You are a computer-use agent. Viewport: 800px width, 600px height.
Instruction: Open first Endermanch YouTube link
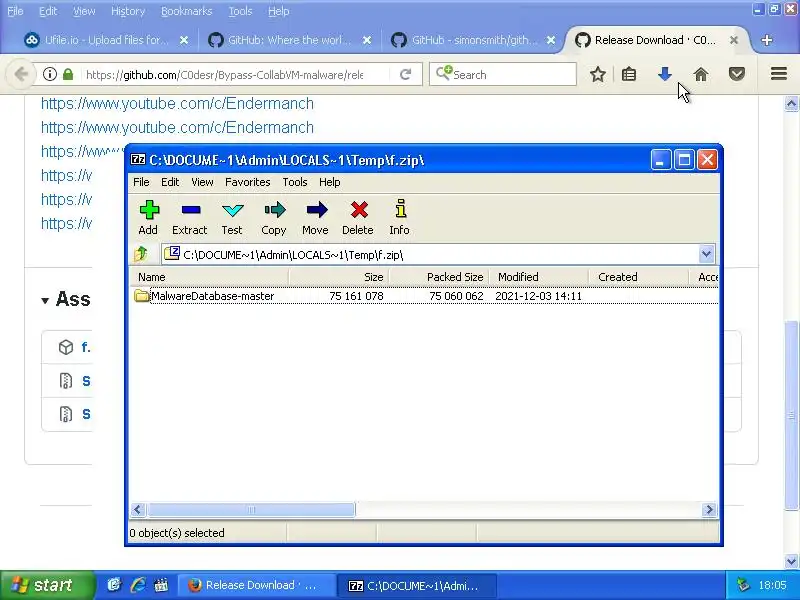coord(177,104)
